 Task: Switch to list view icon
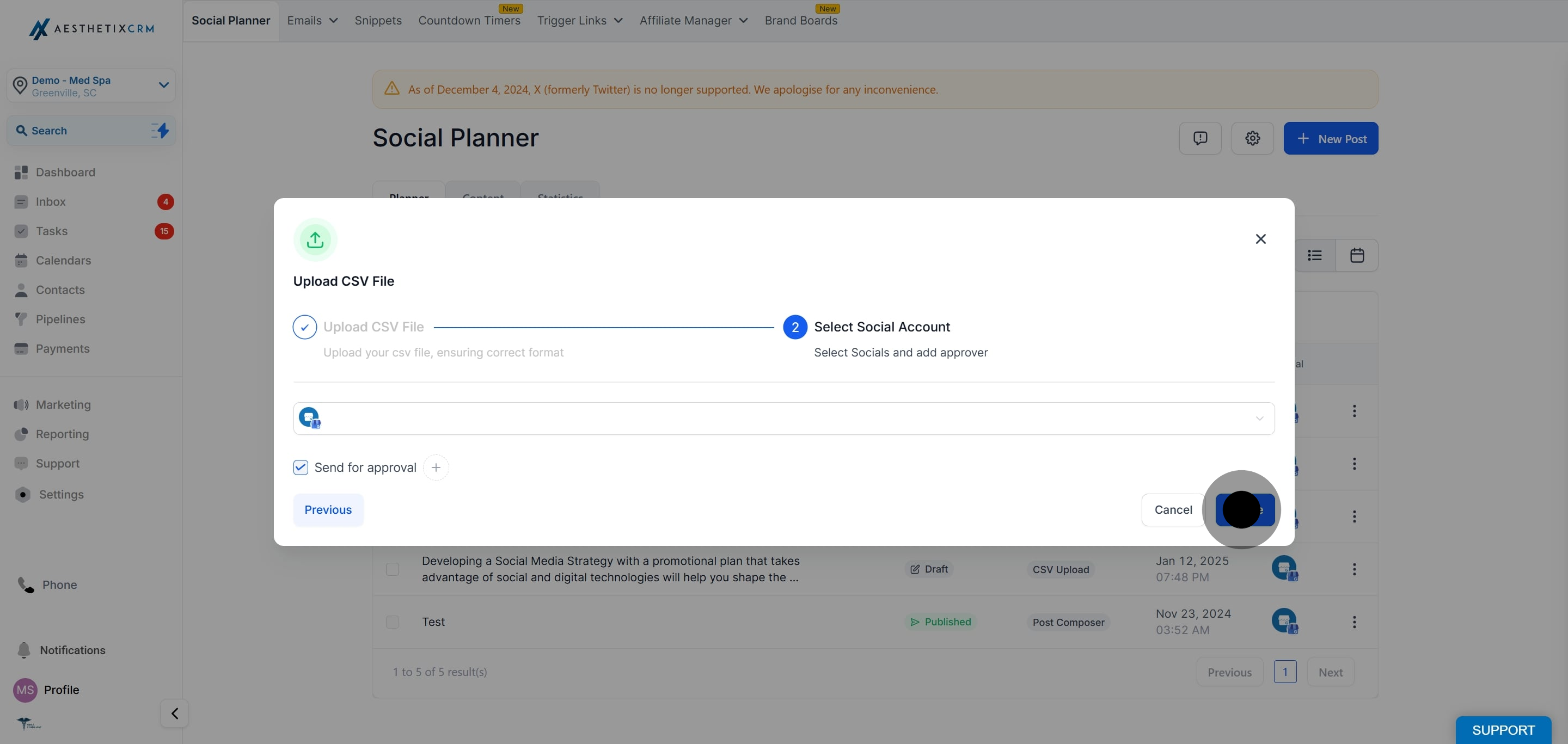(x=1315, y=255)
